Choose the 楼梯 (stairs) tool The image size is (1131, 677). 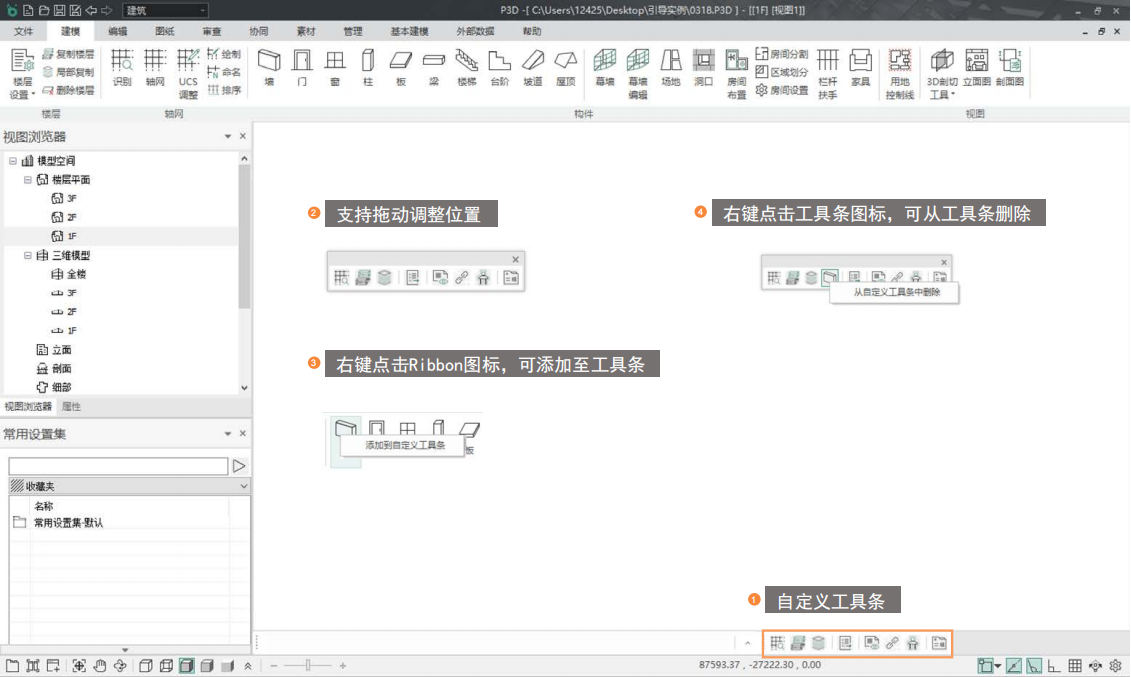tap(467, 65)
